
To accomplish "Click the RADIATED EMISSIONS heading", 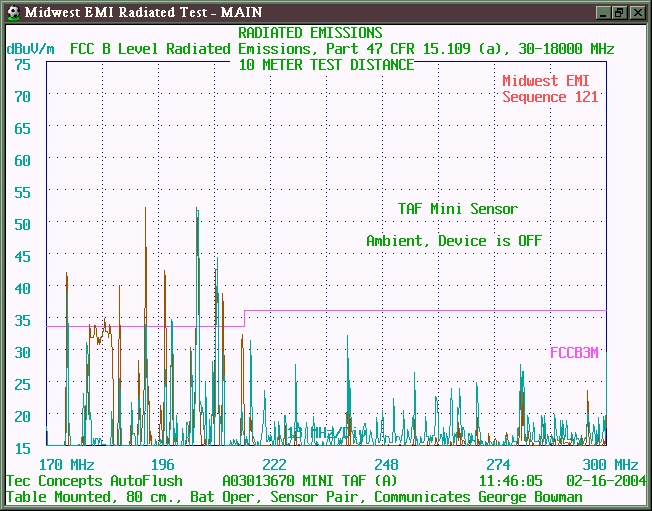I will (309, 34).
